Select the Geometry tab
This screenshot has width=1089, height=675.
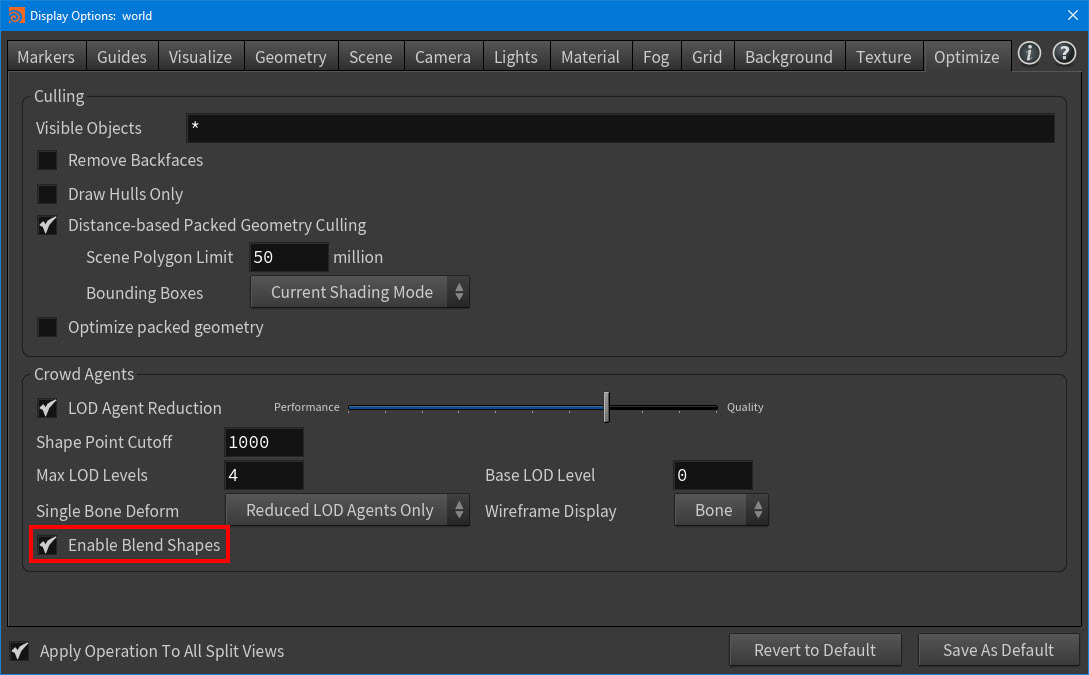(291, 57)
